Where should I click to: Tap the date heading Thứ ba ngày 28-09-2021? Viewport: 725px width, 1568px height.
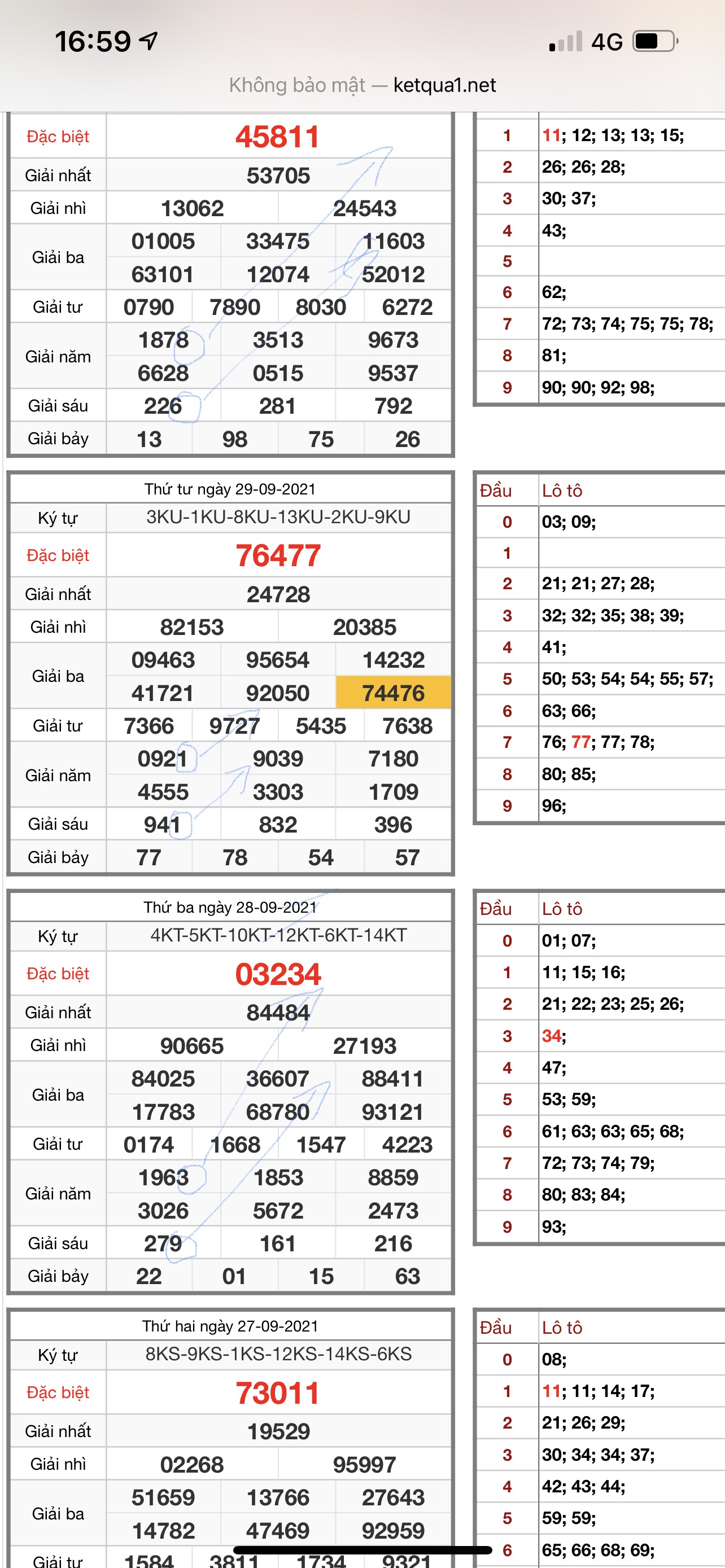click(230, 908)
